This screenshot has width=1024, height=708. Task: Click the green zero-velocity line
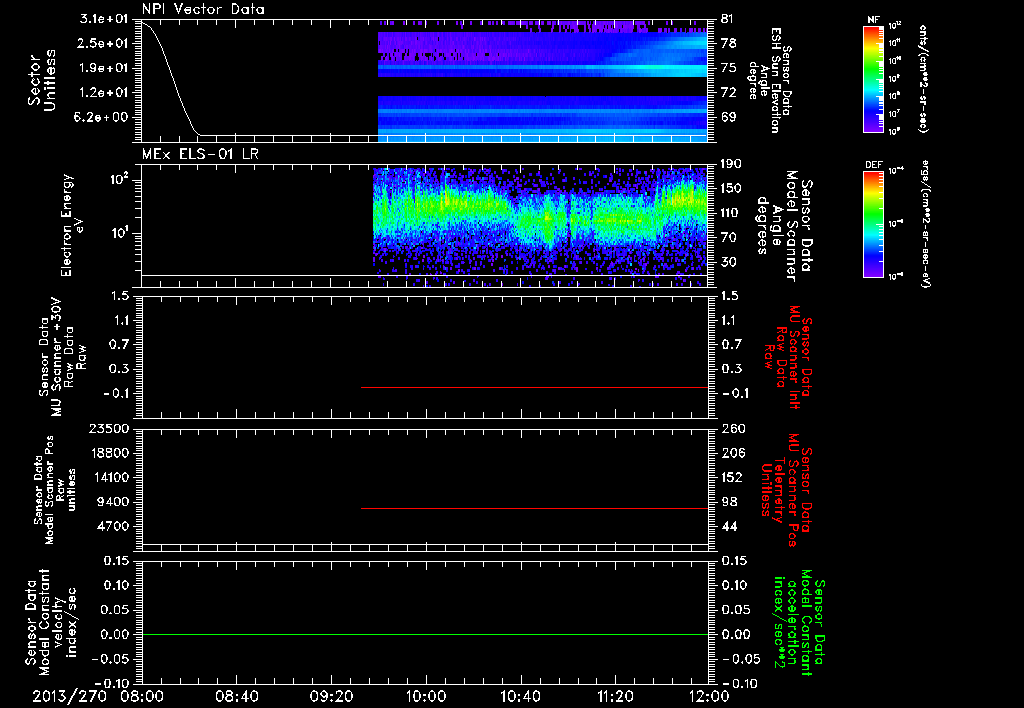click(x=425, y=634)
